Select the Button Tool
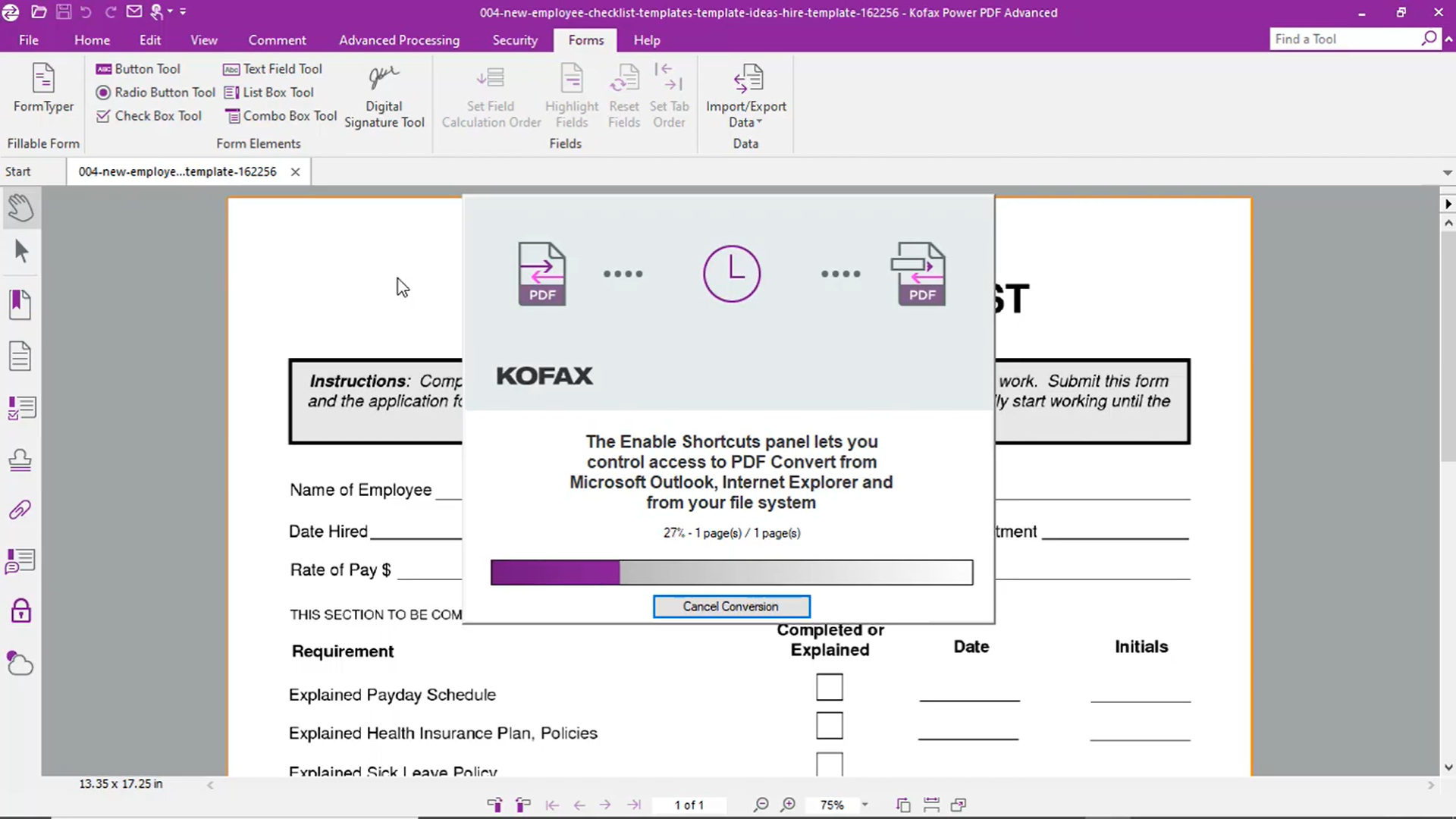 coord(138,69)
